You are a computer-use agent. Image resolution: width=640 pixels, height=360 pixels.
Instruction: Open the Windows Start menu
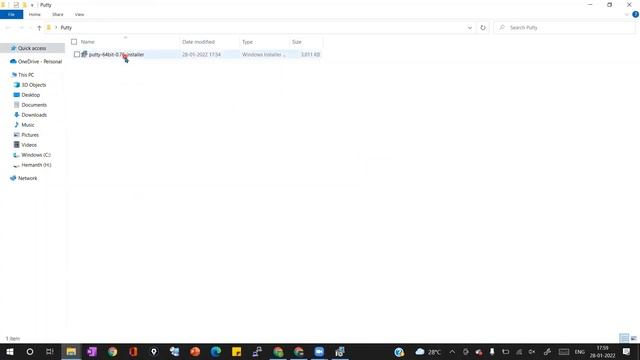10,351
